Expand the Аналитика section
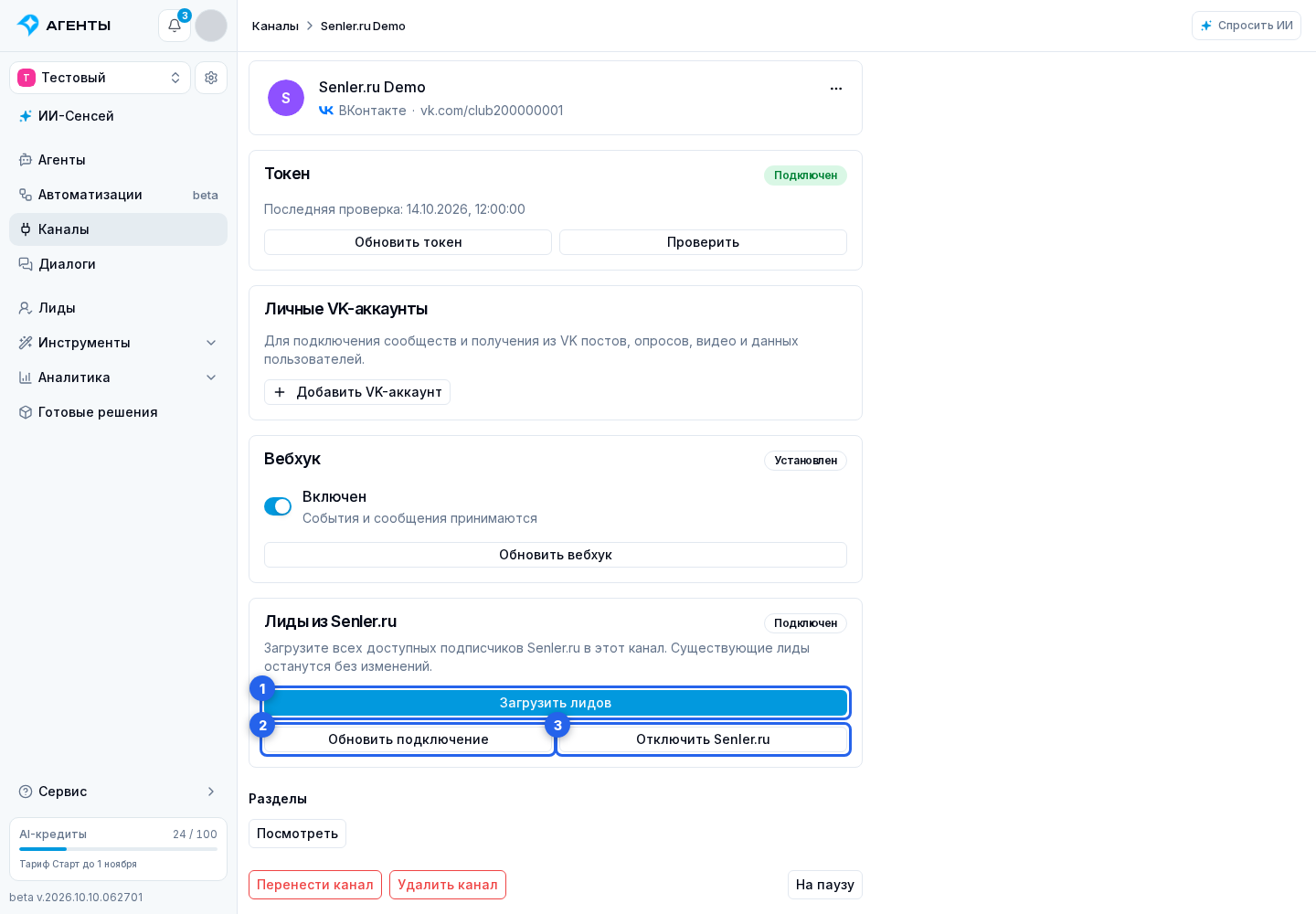The height and width of the screenshot is (914, 1316). click(x=119, y=377)
